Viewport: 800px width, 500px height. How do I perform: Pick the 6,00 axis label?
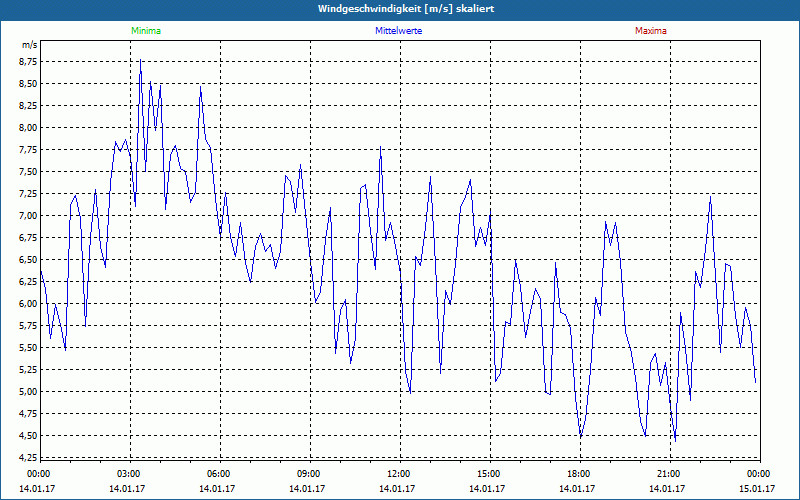click(29, 304)
